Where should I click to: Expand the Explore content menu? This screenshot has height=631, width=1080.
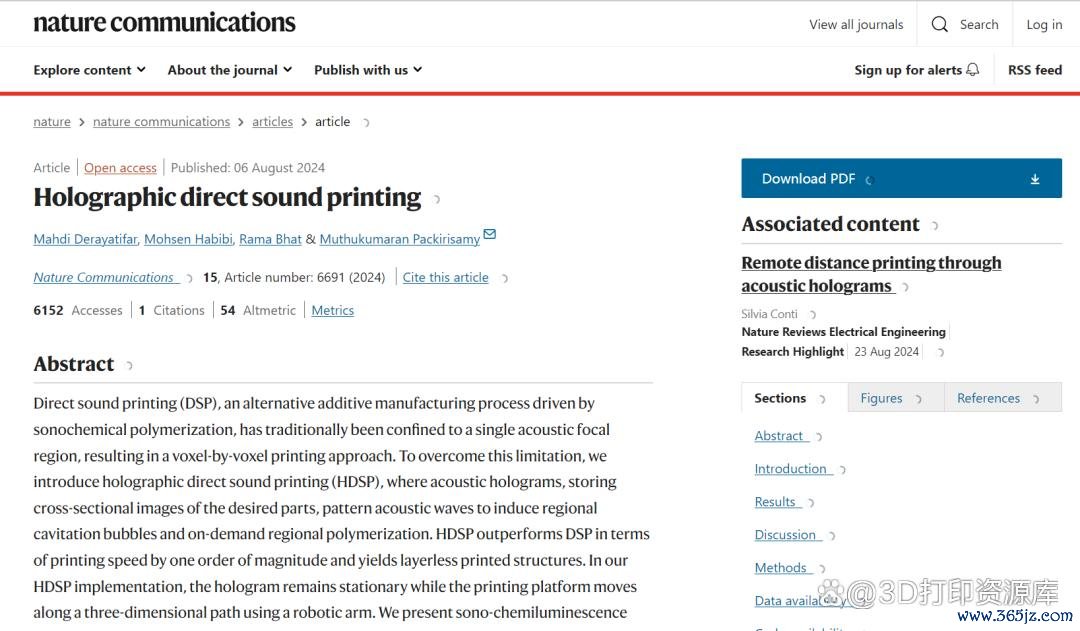[89, 70]
